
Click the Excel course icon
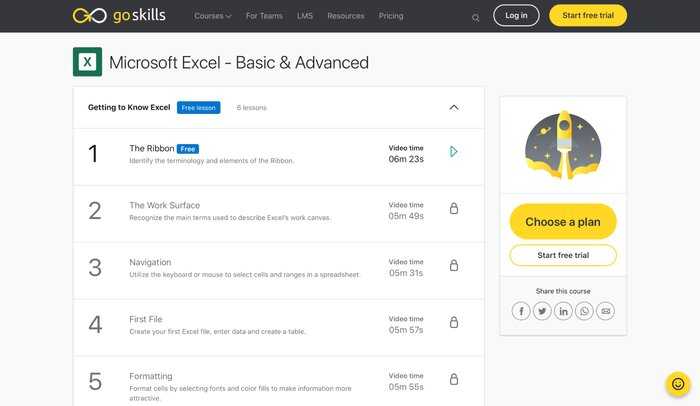88,62
